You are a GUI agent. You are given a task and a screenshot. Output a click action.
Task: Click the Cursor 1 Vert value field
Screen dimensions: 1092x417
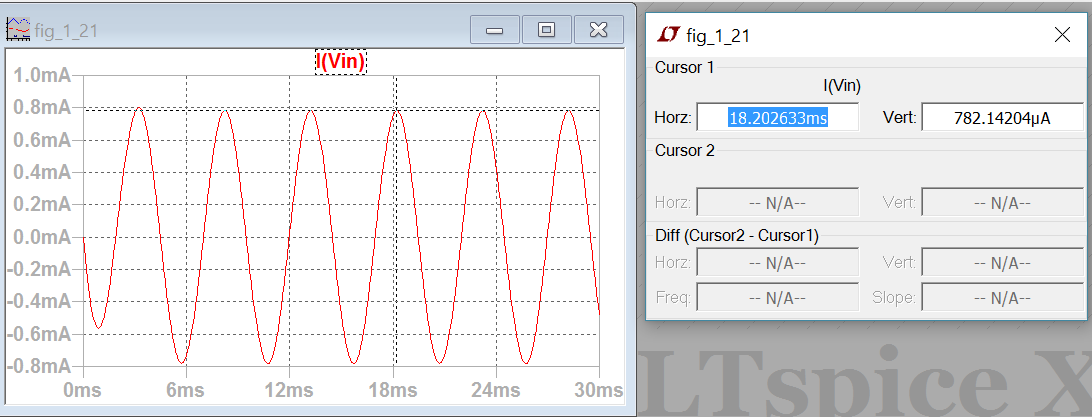tap(1001, 117)
